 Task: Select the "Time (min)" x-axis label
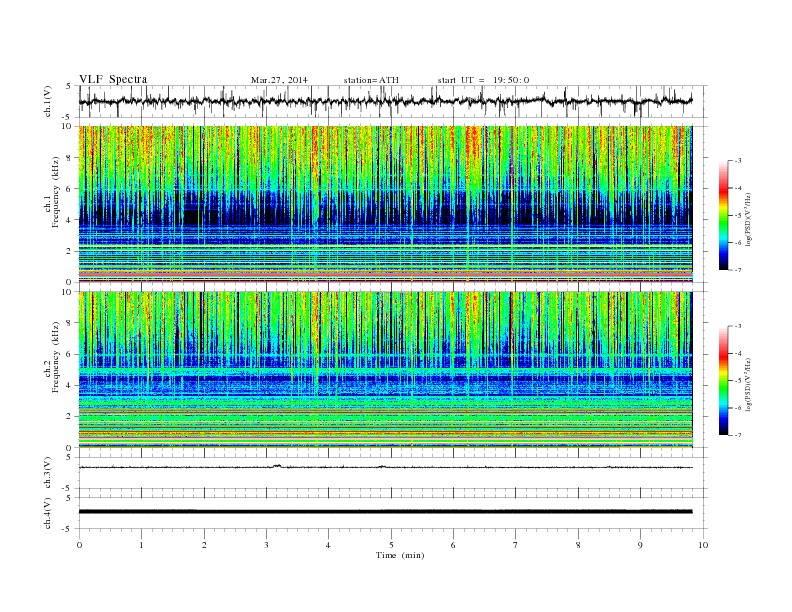click(400, 555)
